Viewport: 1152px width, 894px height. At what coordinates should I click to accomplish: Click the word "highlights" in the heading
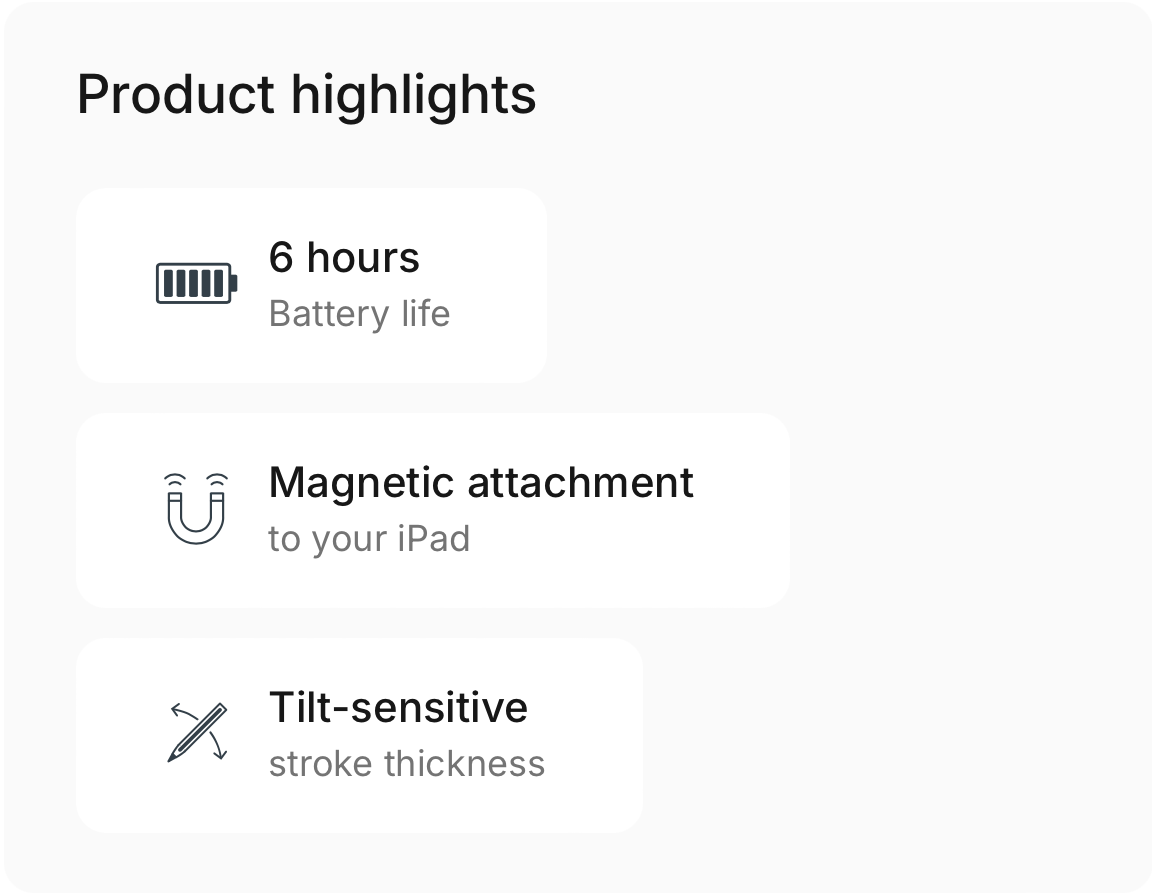click(414, 95)
